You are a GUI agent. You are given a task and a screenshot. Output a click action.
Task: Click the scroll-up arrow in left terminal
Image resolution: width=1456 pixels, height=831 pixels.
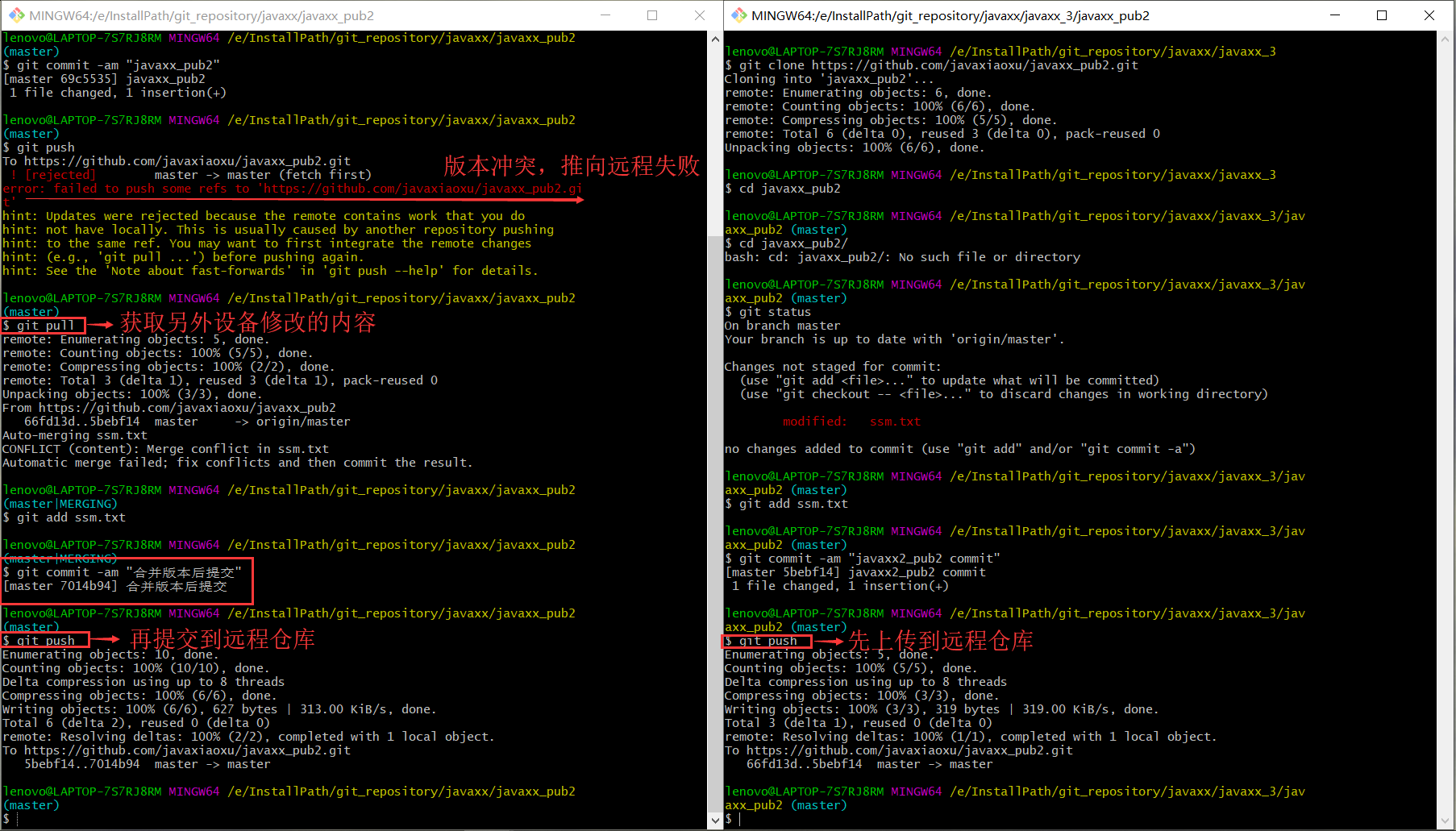(x=715, y=39)
